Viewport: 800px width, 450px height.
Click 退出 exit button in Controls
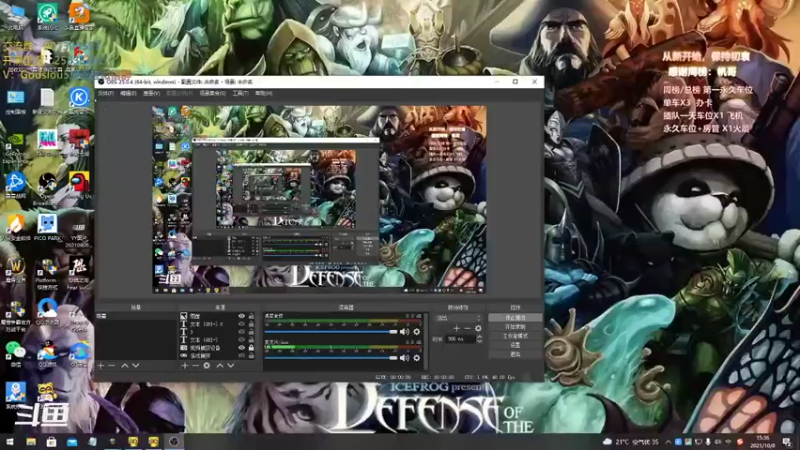pyautogui.click(x=515, y=354)
